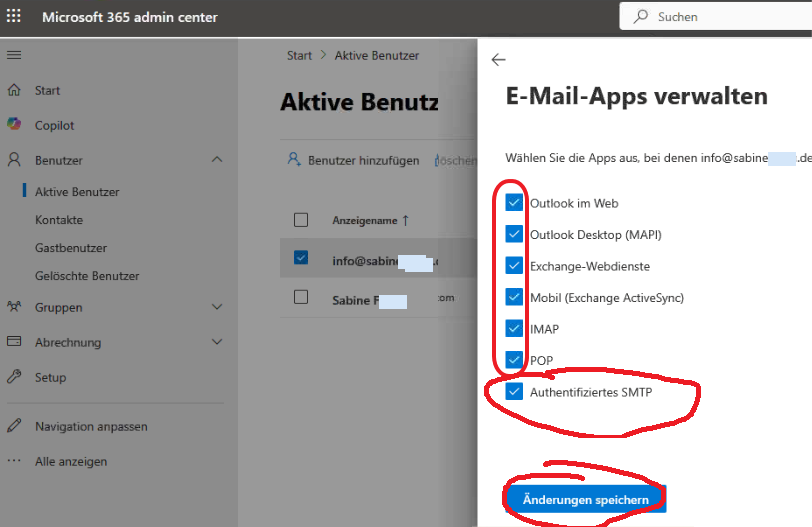Click the ellipsis icon for Alle anzeigen

point(14,460)
